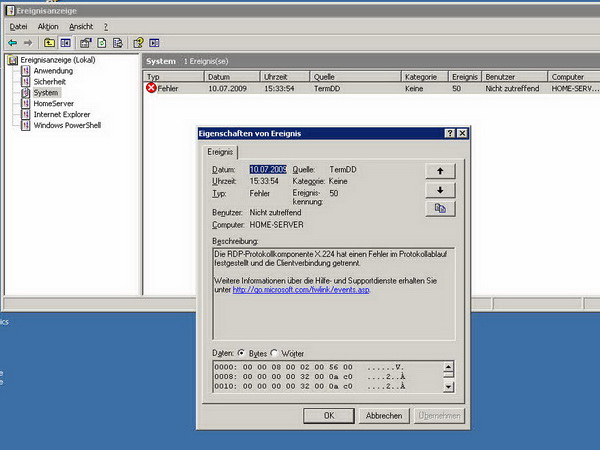Click HOME-SERV… computer cell in list
This screenshot has width=600, height=450.
[574, 88]
